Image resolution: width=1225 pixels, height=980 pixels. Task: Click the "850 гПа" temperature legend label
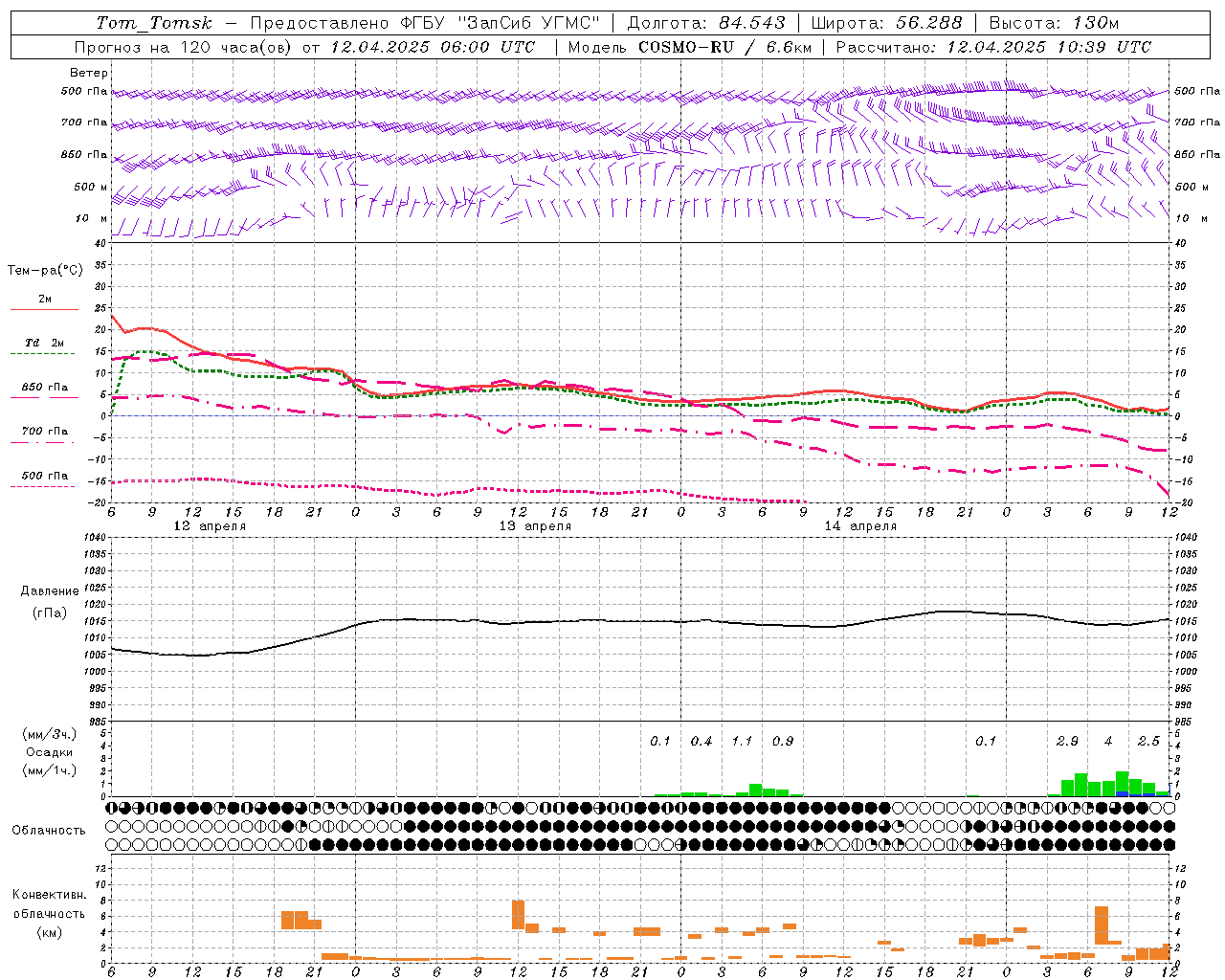pos(45,388)
